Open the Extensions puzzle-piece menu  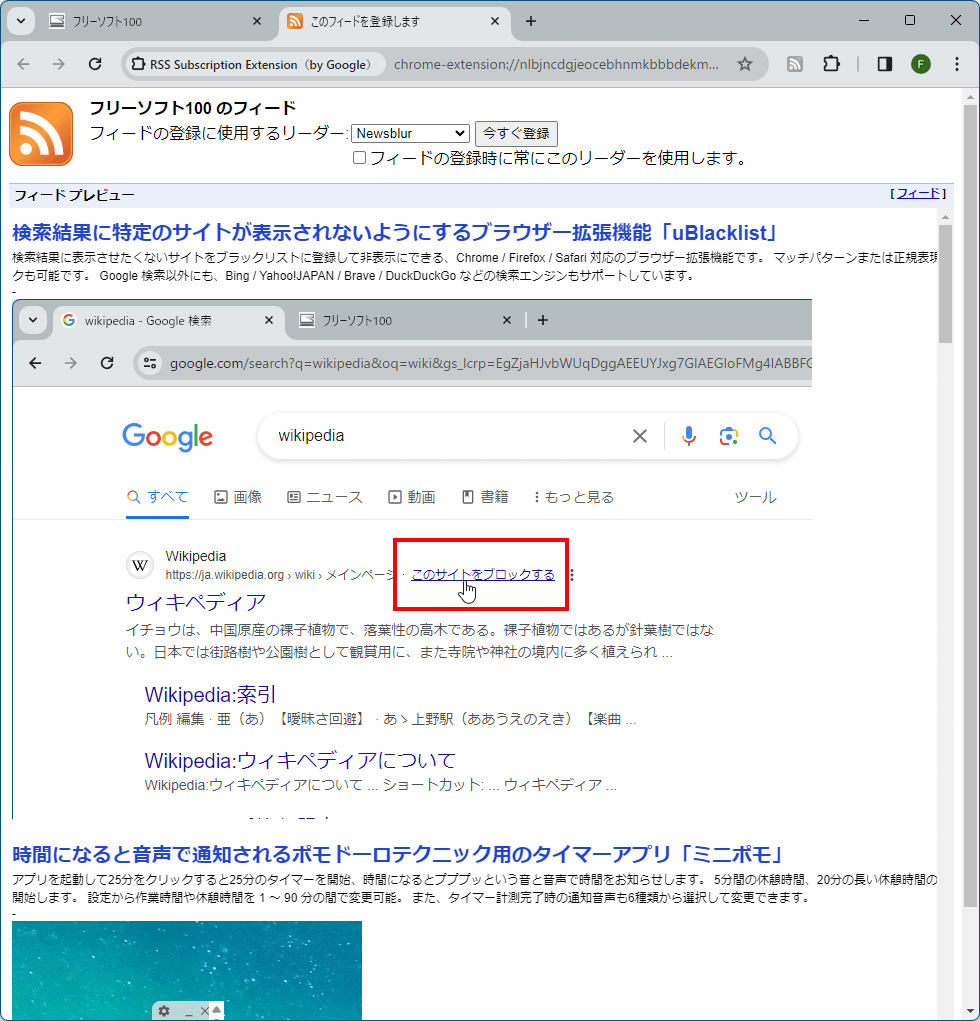832,64
